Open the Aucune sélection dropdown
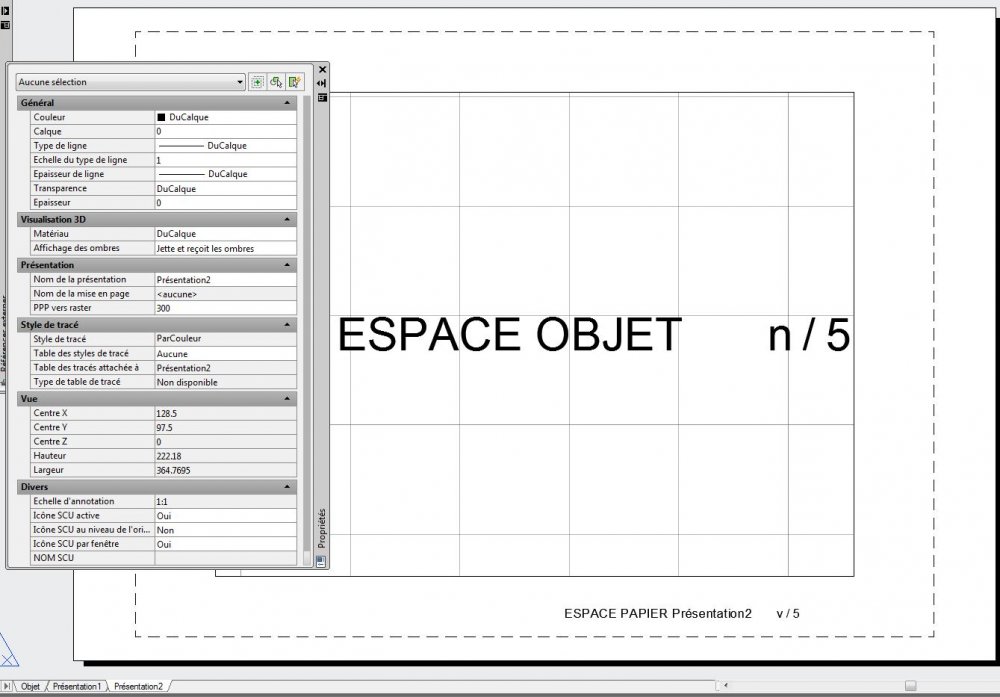Image resolution: width=1000 pixels, height=697 pixels. [x=130, y=82]
